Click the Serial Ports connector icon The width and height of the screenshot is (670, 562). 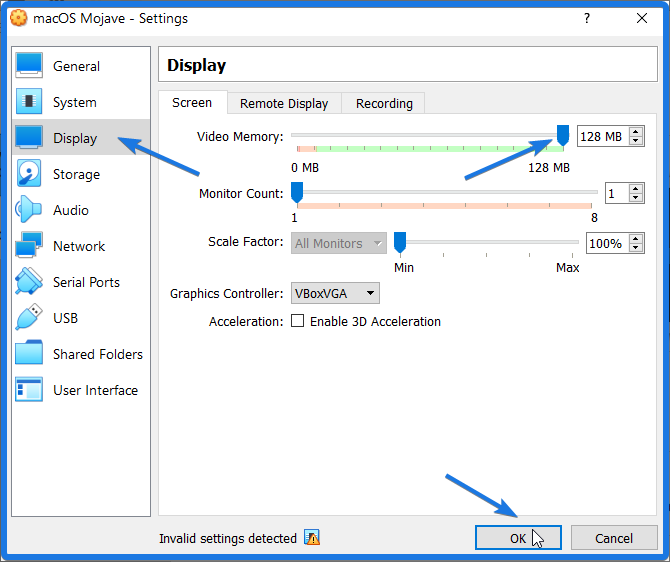click(29, 281)
